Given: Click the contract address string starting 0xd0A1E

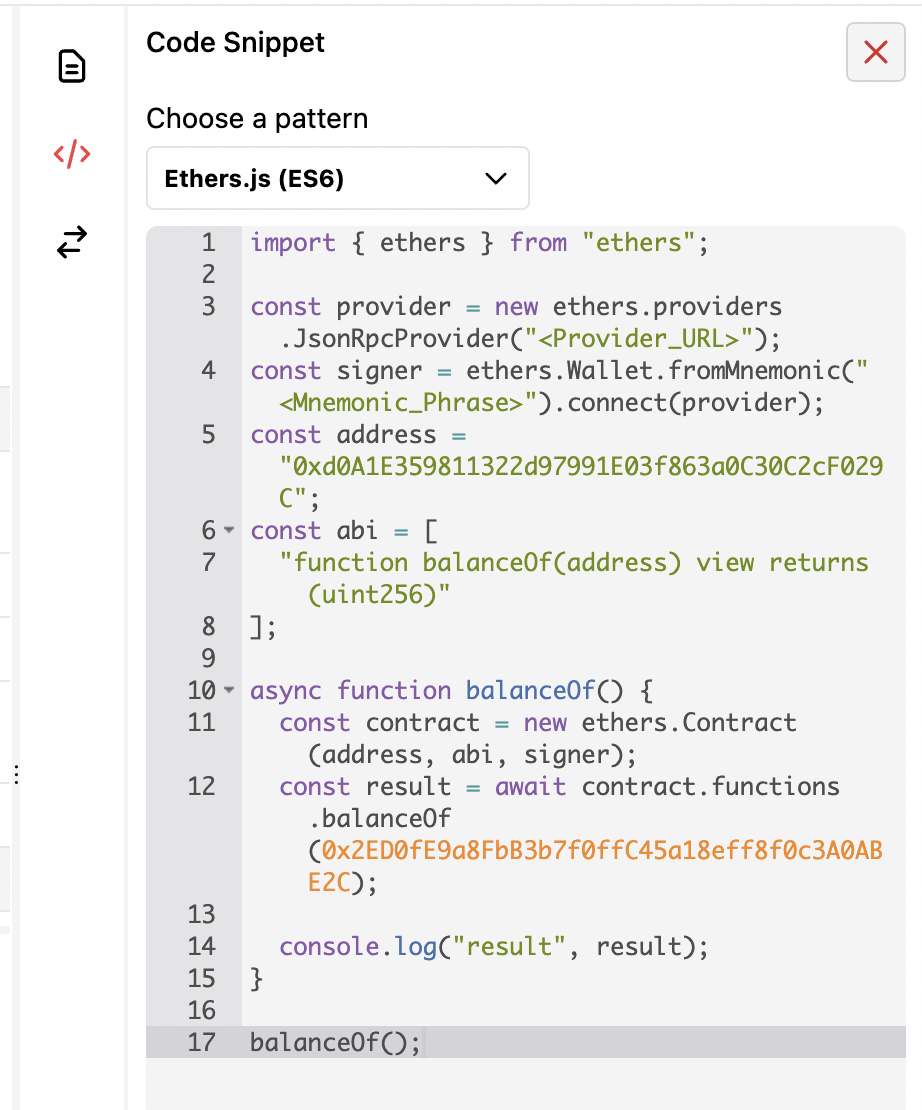Looking at the screenshot, I should click(x=581, y=482).
